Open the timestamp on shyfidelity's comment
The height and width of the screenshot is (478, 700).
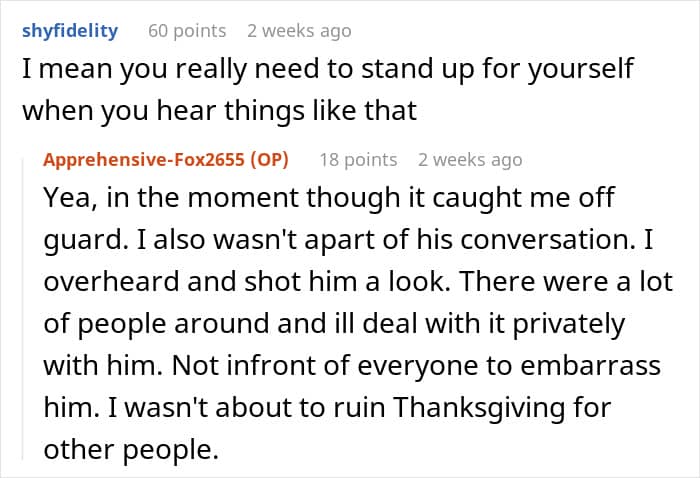click(299, 31)
